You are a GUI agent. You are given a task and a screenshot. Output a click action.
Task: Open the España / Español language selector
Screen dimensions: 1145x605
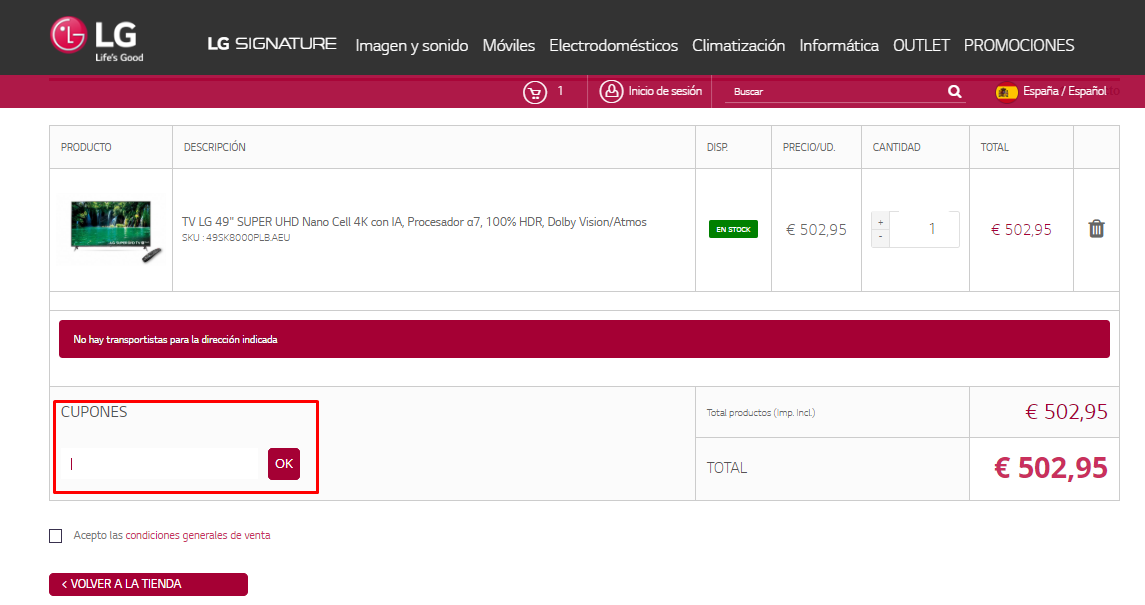click(x=1064, y=91)
